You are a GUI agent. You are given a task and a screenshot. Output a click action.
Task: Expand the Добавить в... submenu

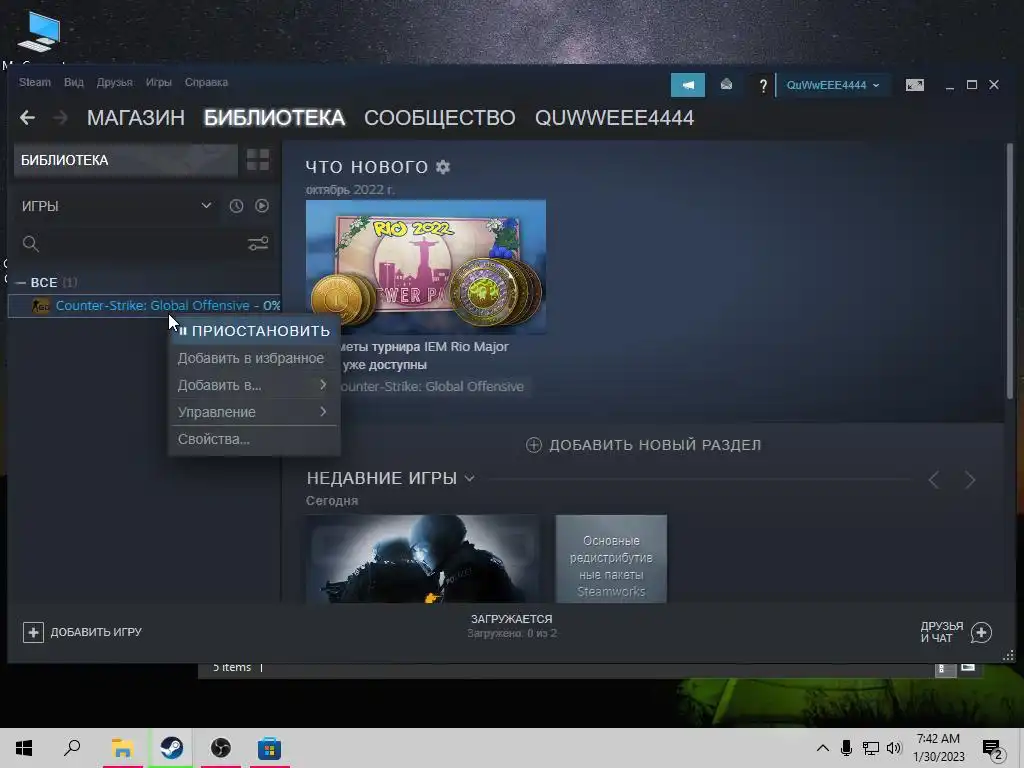[x=253, y=385]
